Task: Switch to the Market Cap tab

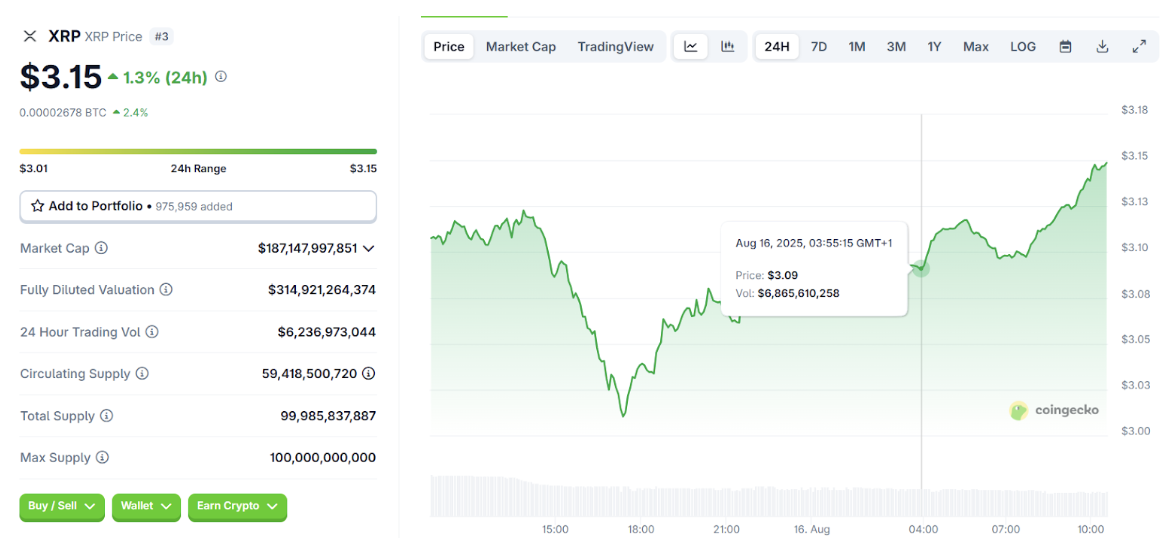Action: 521,46
